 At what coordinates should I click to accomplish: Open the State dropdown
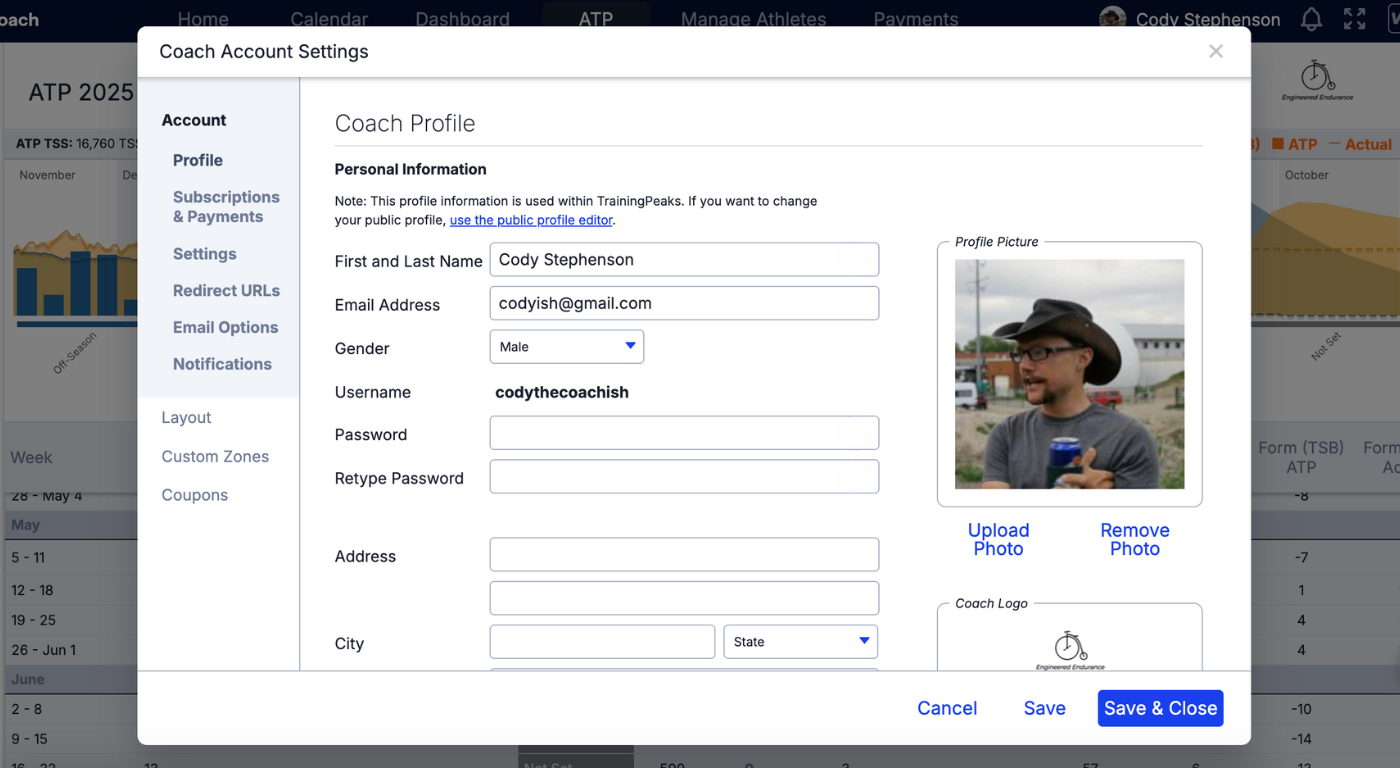tap(801, 642)
